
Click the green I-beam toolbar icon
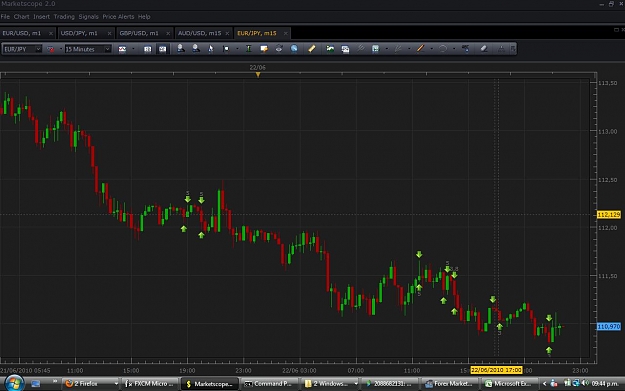248,49
